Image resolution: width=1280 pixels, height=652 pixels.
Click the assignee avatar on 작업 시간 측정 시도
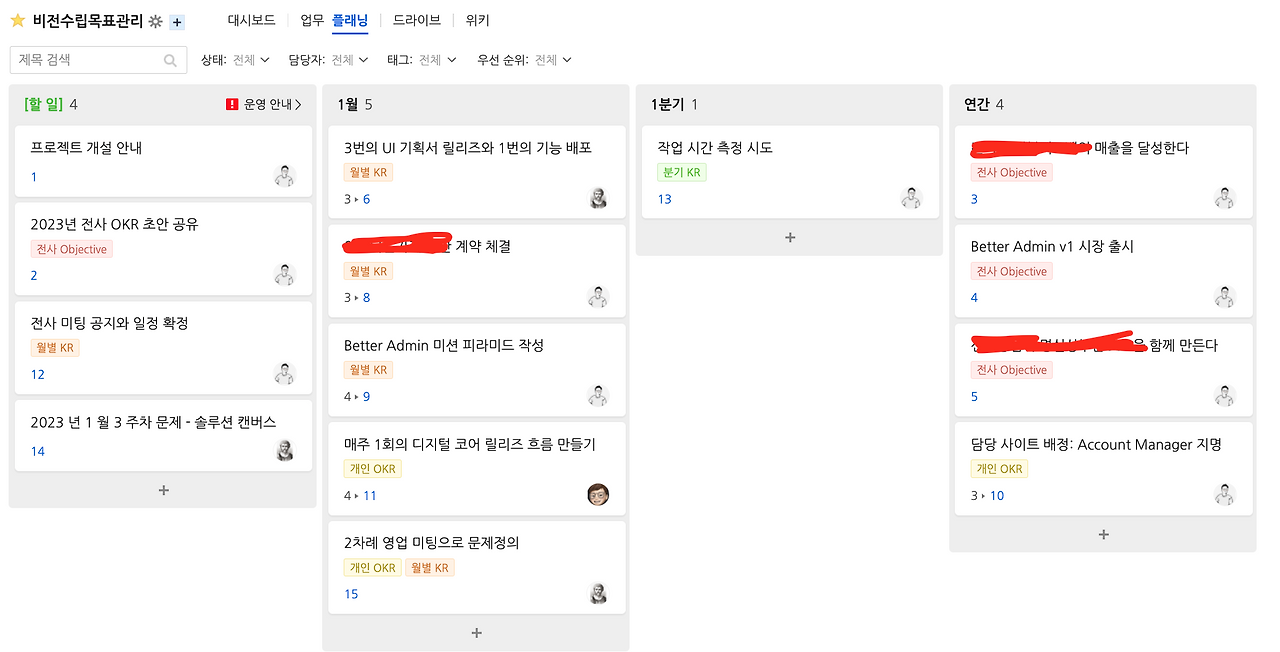coord(910,198)
